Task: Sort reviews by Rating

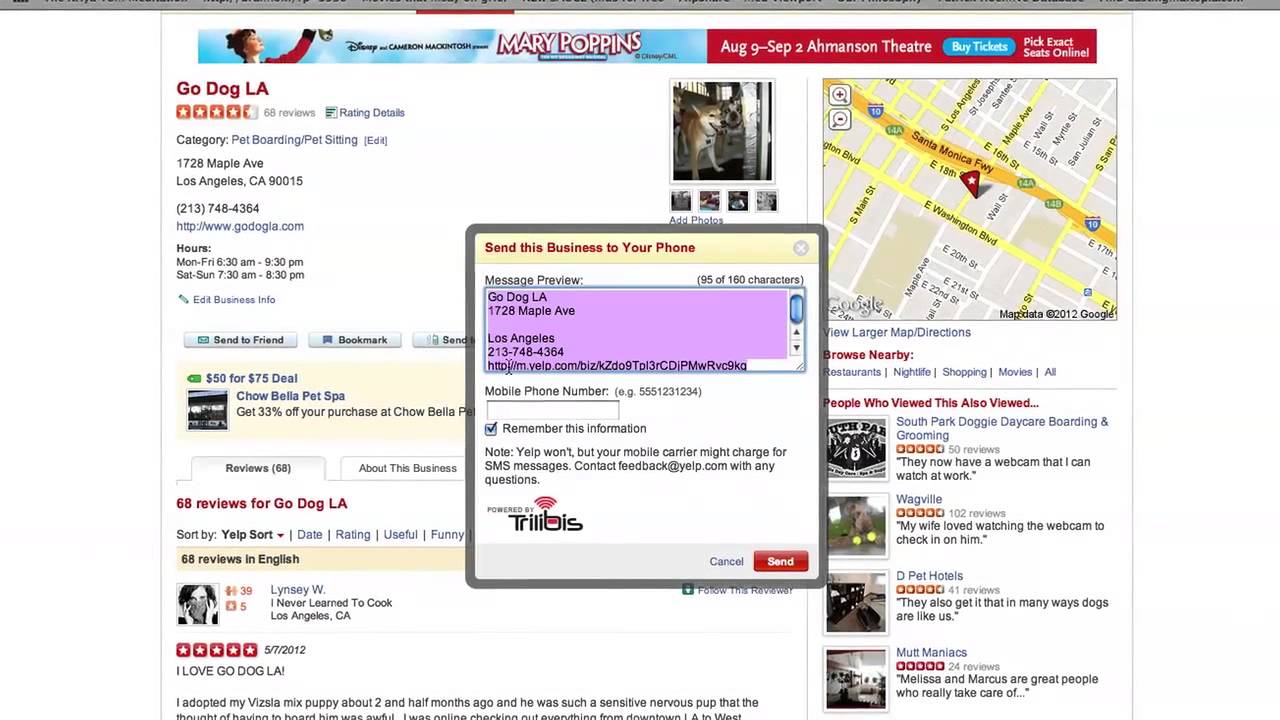Action: tap(353, 535)
